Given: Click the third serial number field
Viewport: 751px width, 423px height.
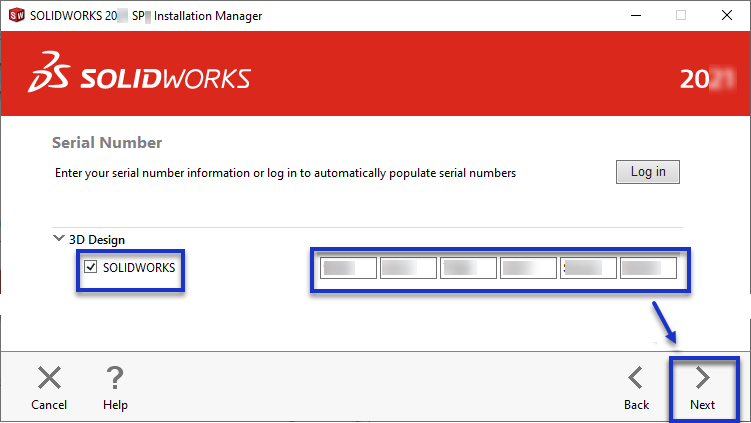Looking at the screenshot, I should click(468, 268).
